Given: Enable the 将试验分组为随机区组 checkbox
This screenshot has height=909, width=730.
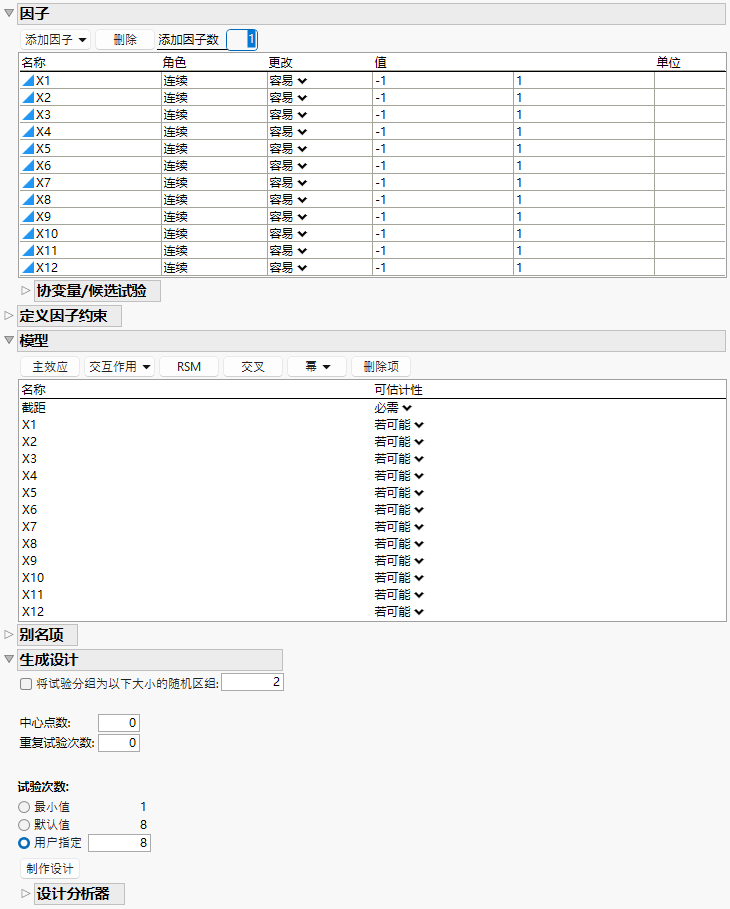Looking at the screenshot, I should point(26,684).
